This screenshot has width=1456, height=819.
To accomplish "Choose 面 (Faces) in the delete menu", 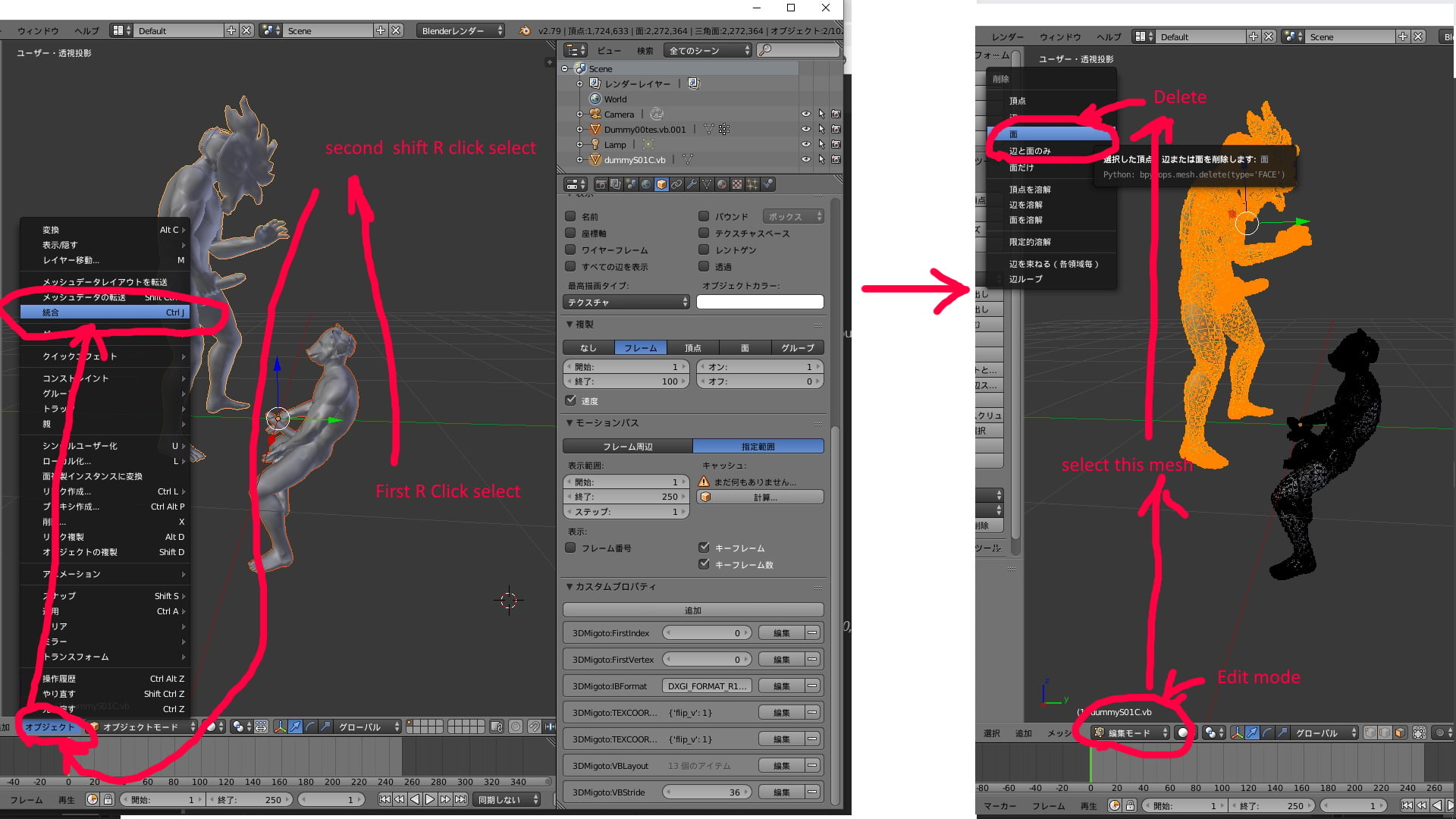I will (x=1050, y=134).
